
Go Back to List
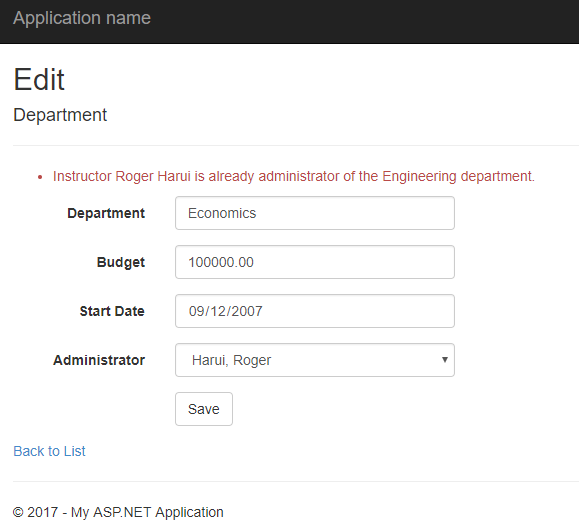(49, 451)
